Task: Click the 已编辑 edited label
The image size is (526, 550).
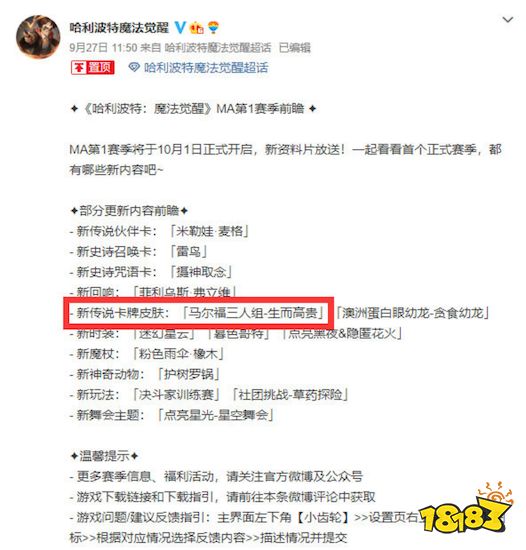Action: click(x=295, y=47)
